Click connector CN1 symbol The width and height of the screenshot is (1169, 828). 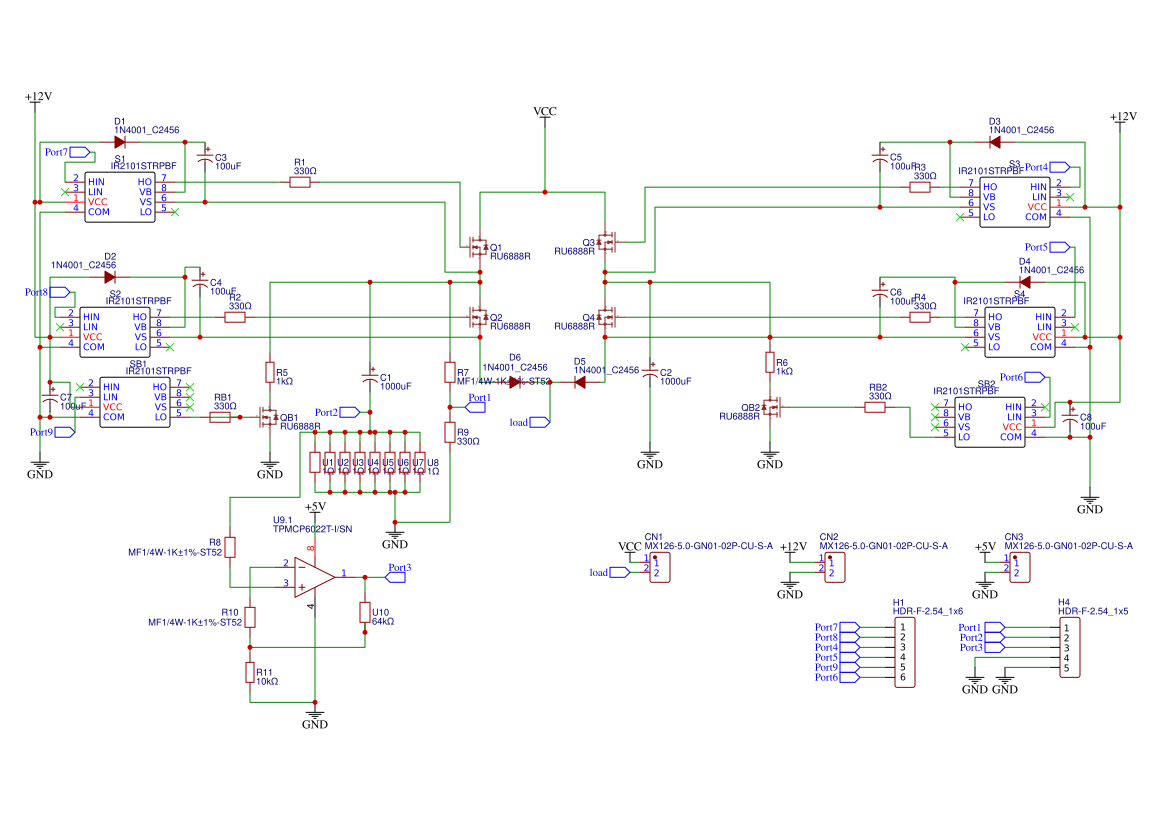660,567
